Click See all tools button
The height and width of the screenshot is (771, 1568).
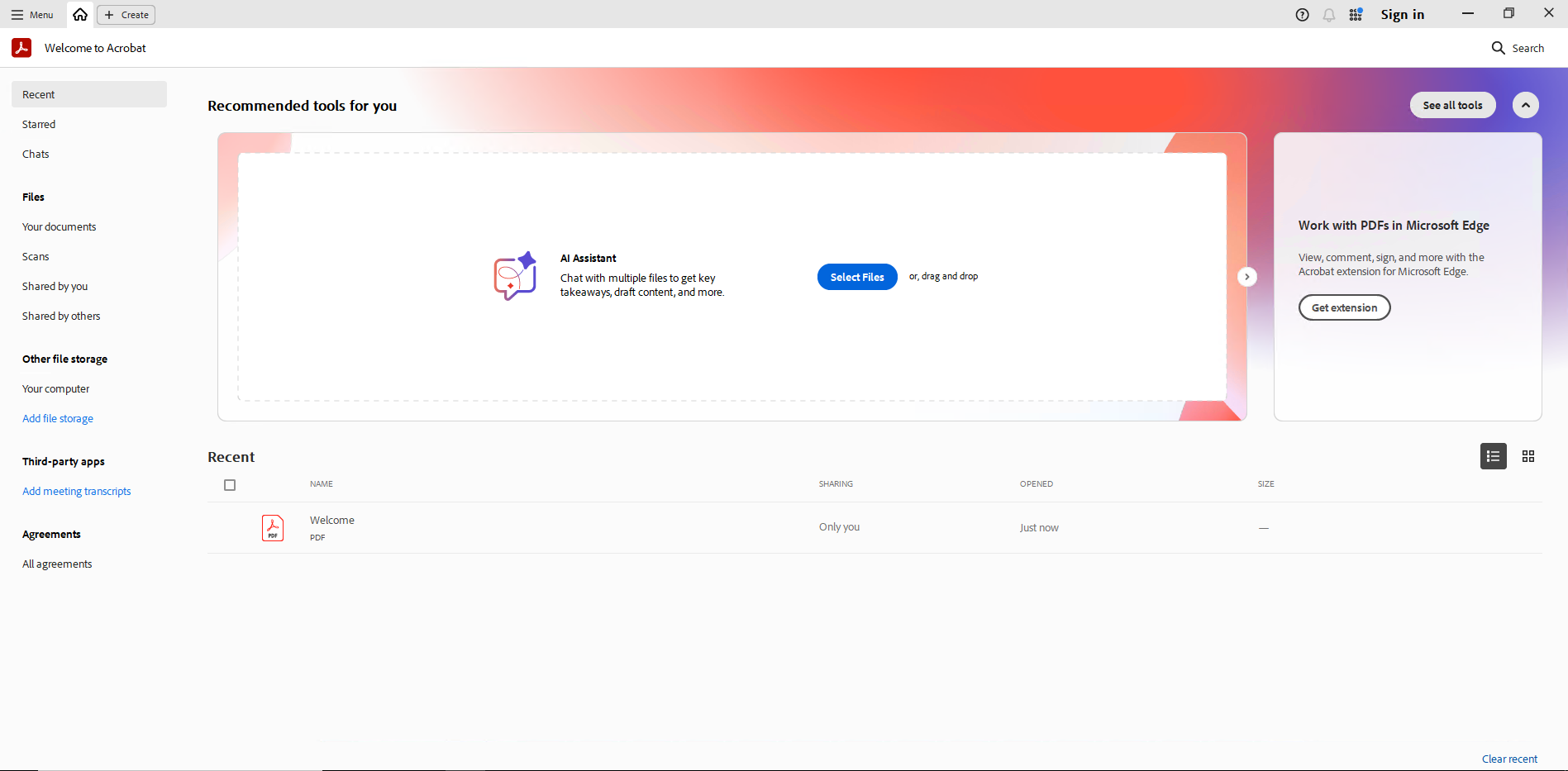[1452, 105]
